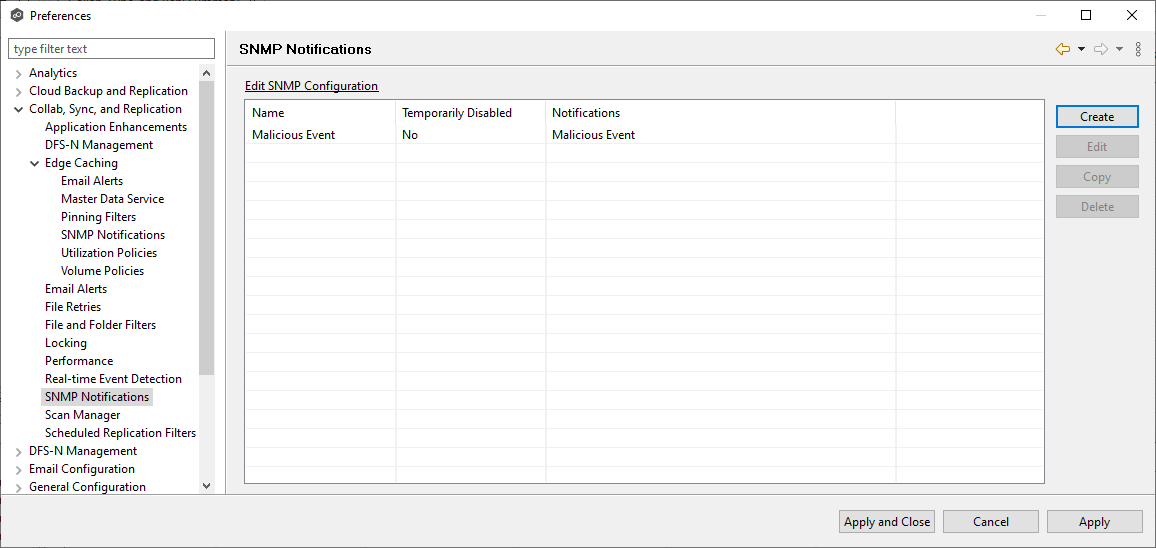Image resolution: width=1156 pixels, height=548 pixels.
Task: Expand Cloud Backup and Replication node
Action: click(19, 92)
